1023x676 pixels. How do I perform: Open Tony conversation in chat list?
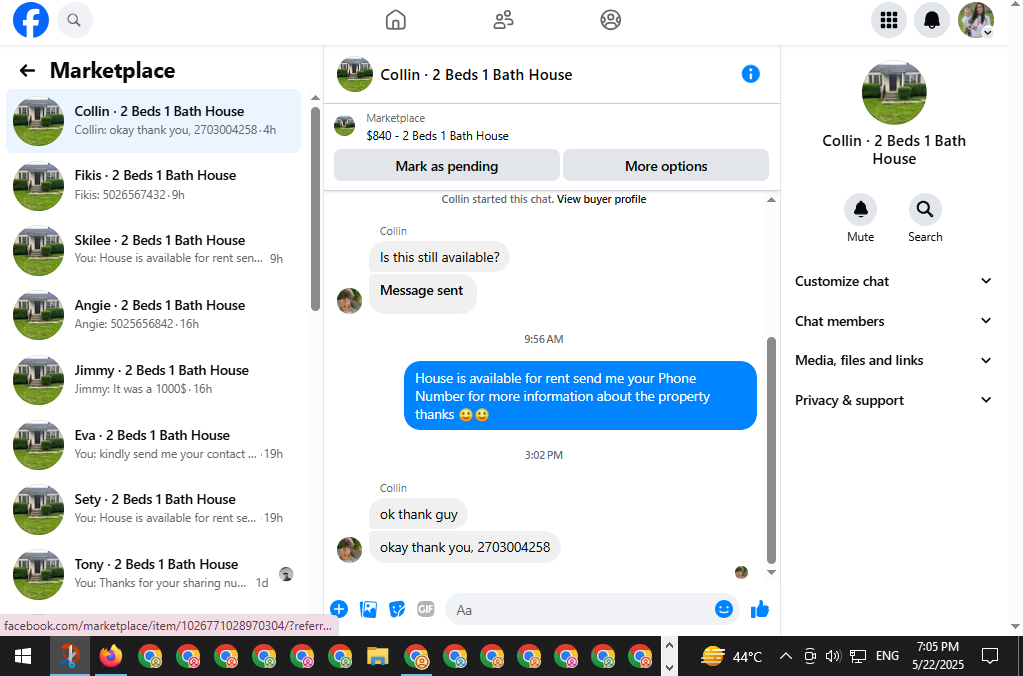click(x=153, y=574)
